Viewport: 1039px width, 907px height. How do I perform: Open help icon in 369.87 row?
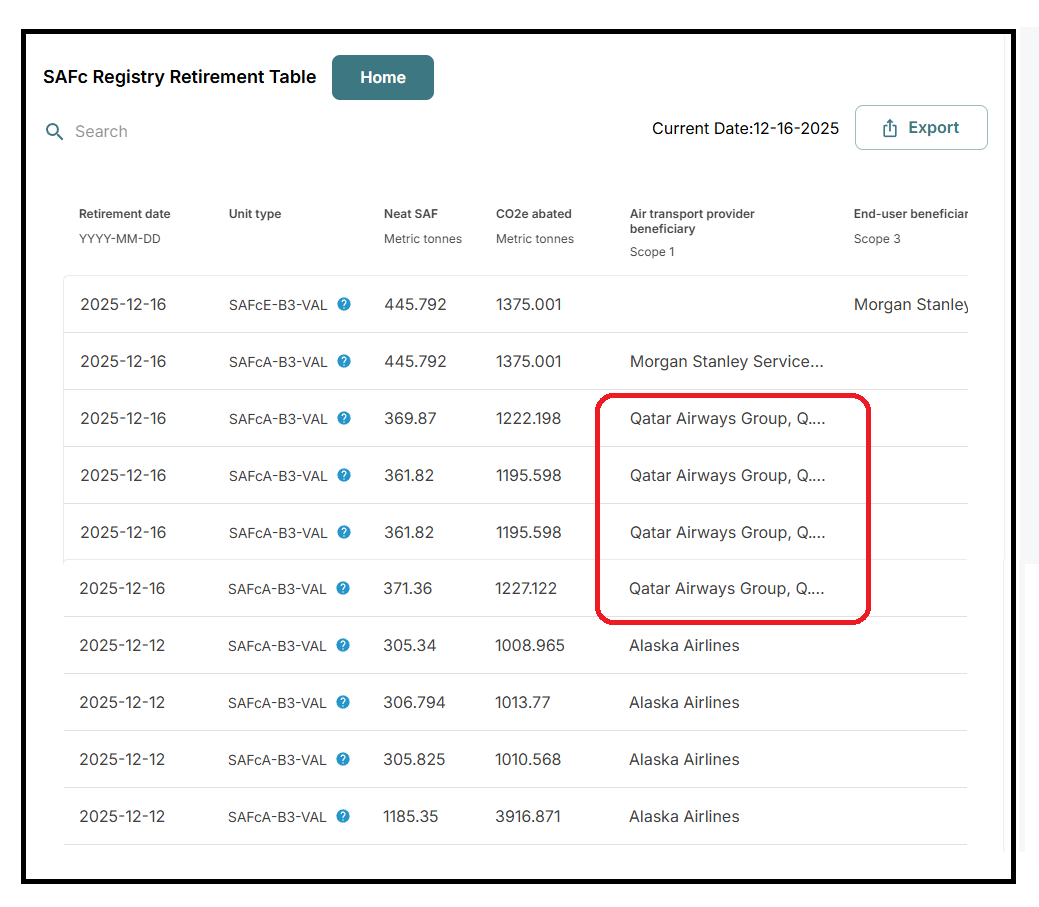(344, 418)
